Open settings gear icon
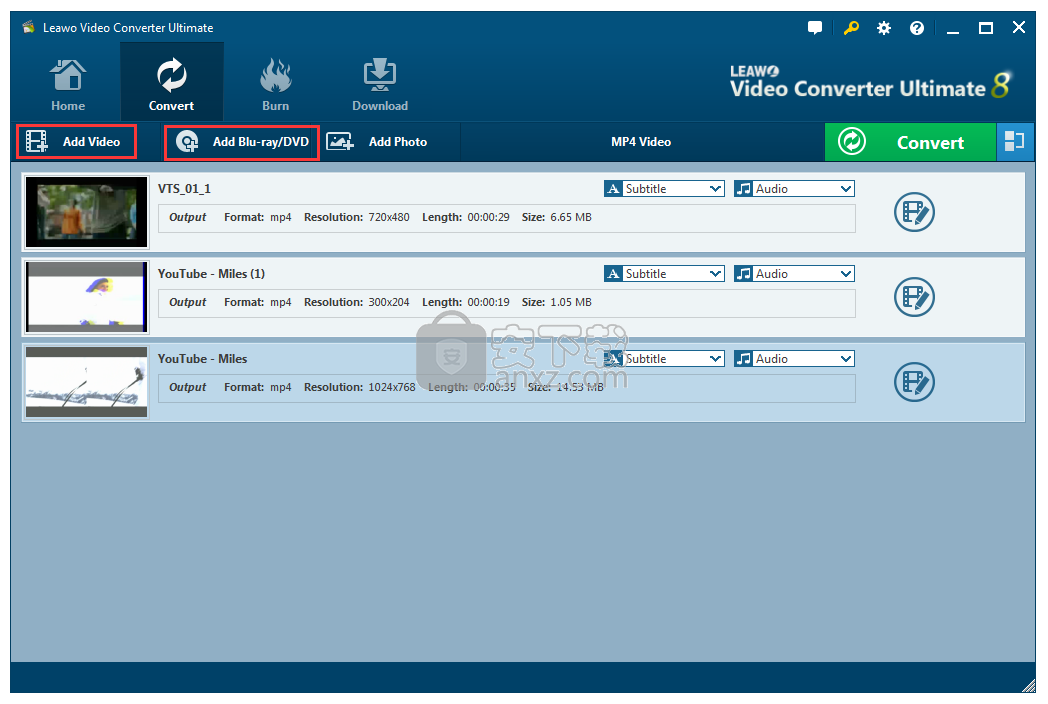Image resolution: width=1048 pixels, height=704 pixels. pos(884,27)
